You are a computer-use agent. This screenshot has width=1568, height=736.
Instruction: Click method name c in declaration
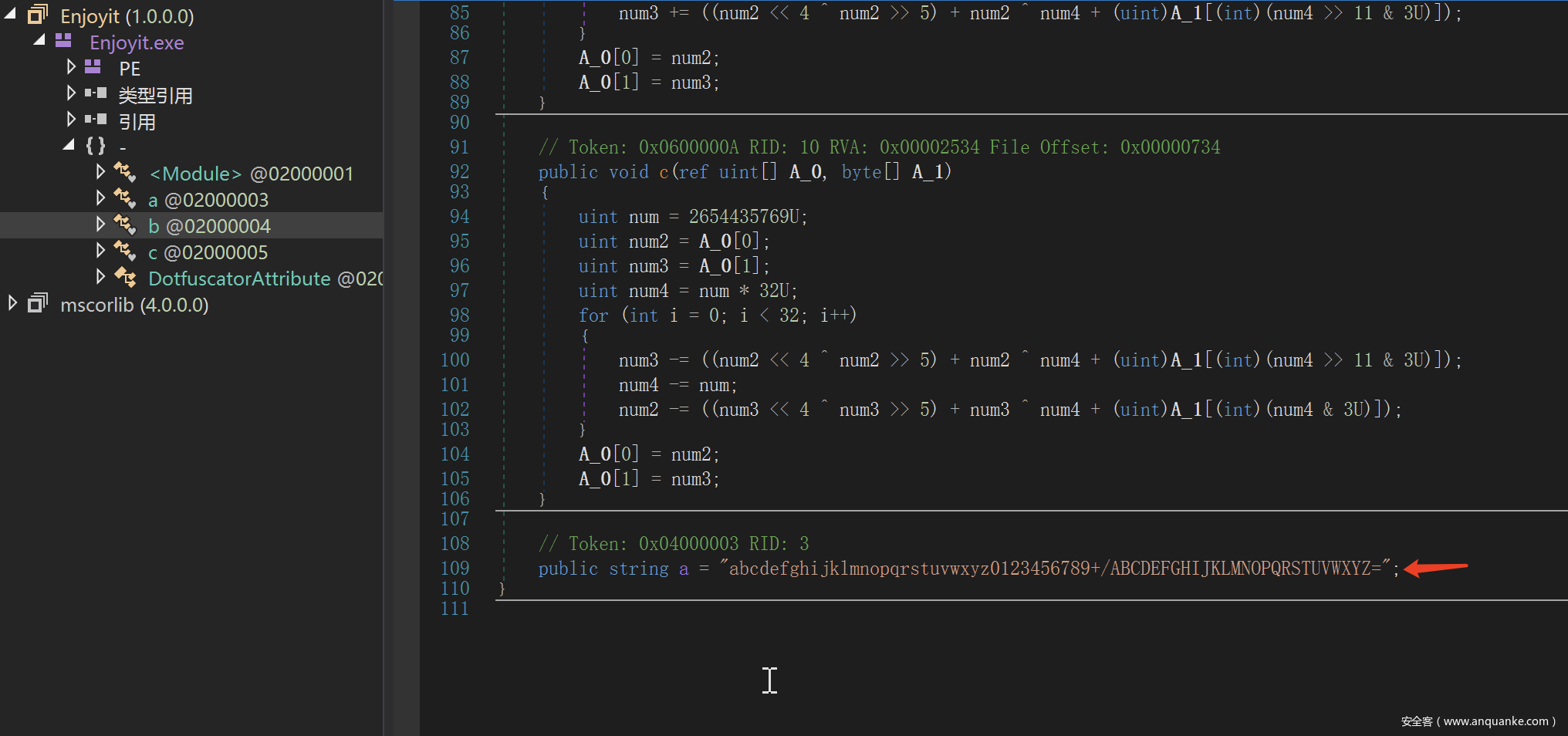[x=664, y=172]
